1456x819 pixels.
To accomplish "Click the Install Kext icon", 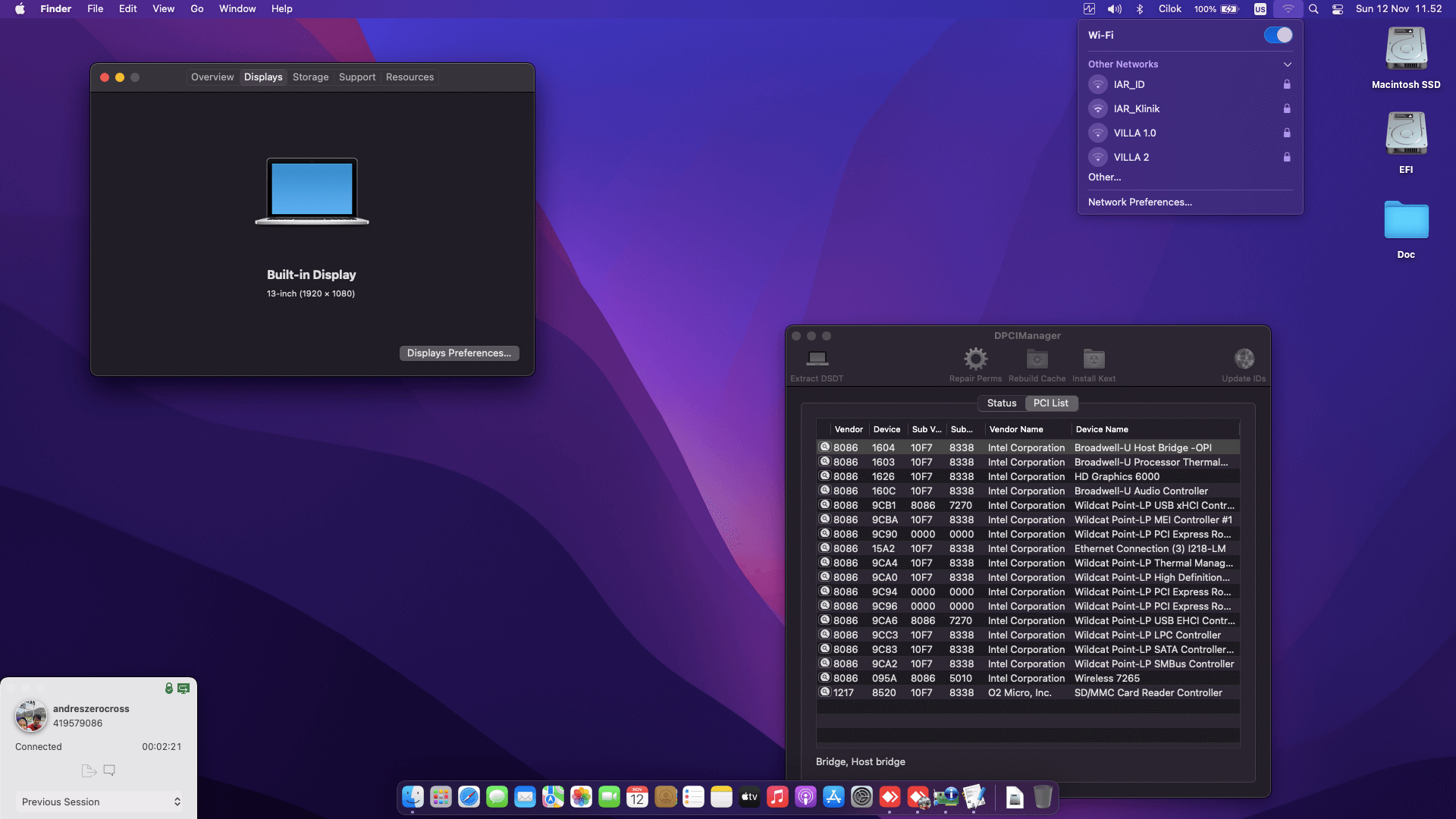I will pyautogui.click(x=1094, y=359).
